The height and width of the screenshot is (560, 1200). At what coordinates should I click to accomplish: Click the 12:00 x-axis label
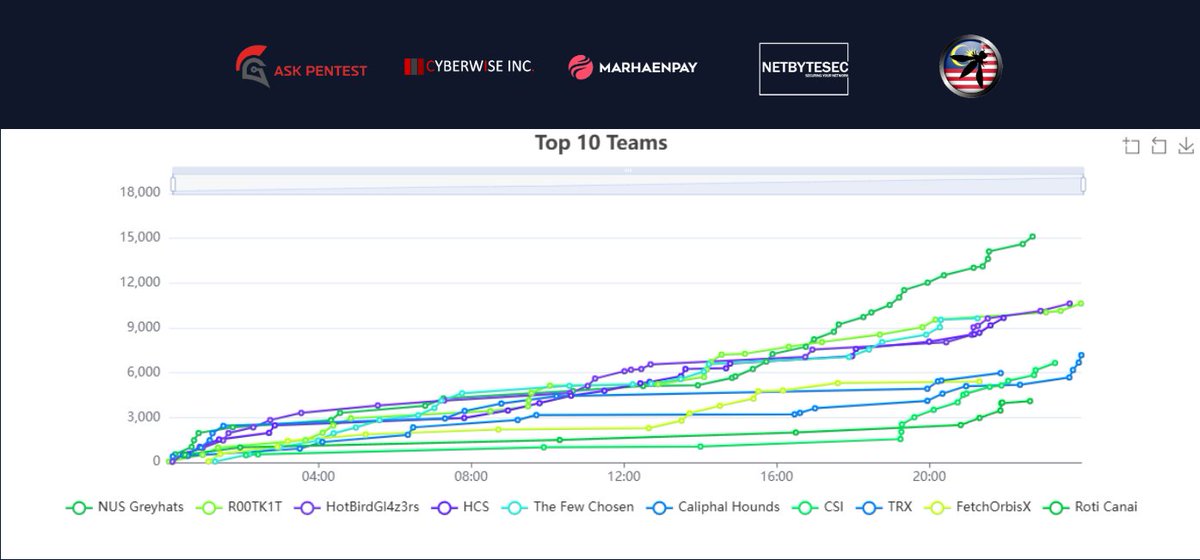[624, 475]
